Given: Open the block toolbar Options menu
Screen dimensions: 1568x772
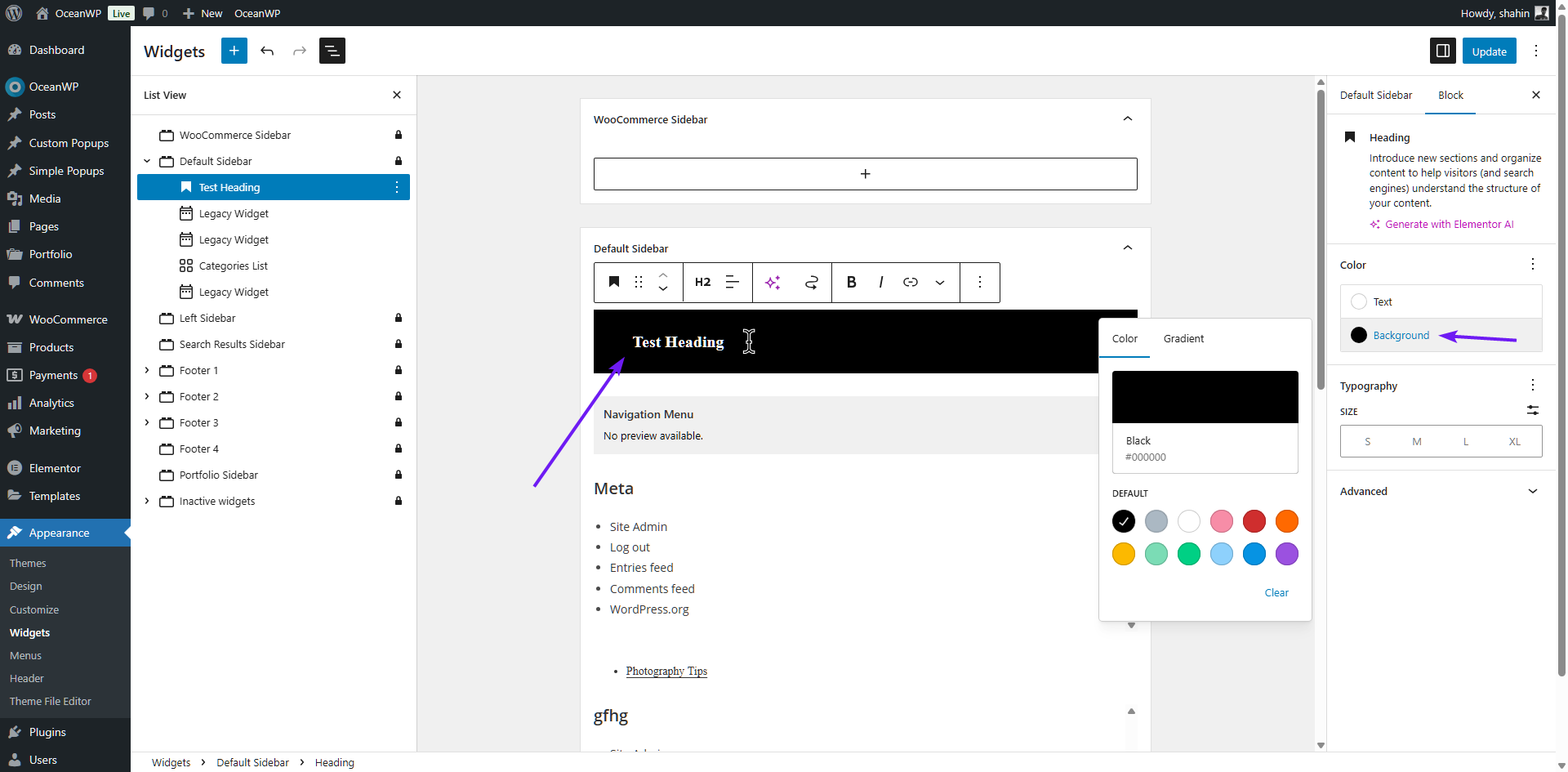Looking at the screenshot, I should [980, 282].
